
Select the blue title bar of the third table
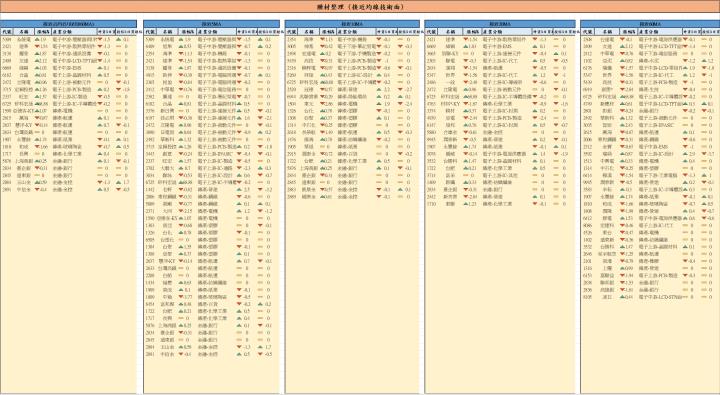[x=352, y=23]
